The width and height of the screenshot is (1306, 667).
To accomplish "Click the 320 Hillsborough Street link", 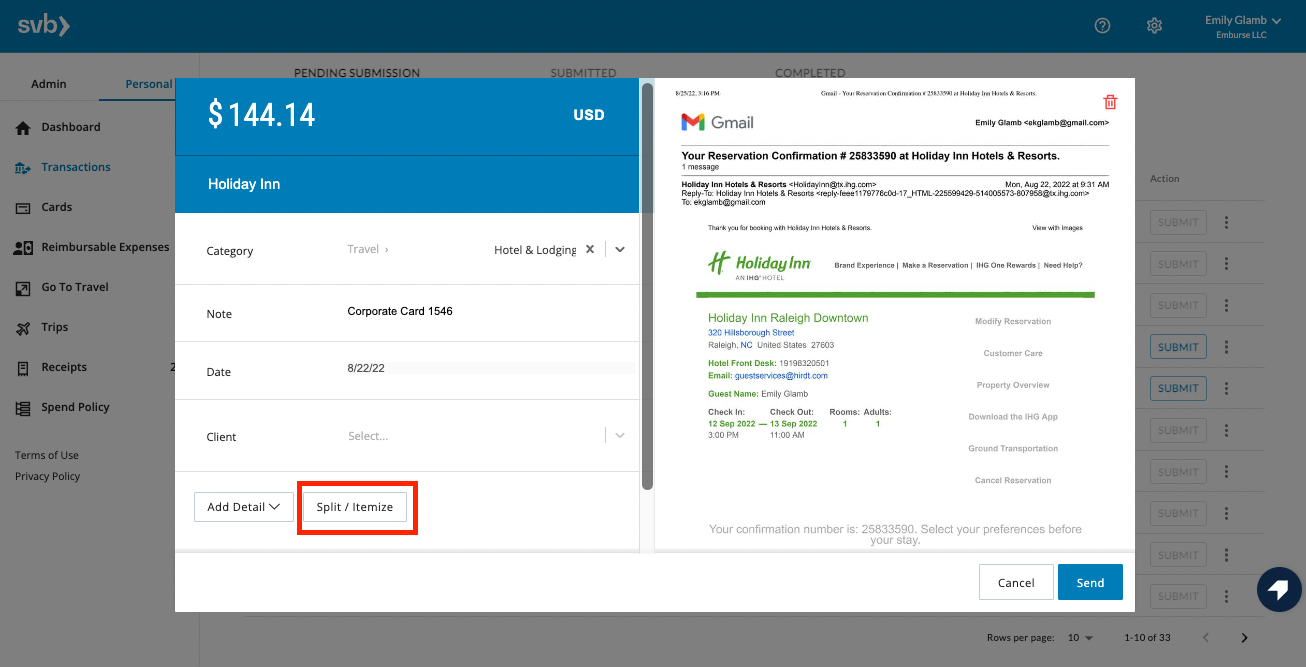I will tap(751, 333).
